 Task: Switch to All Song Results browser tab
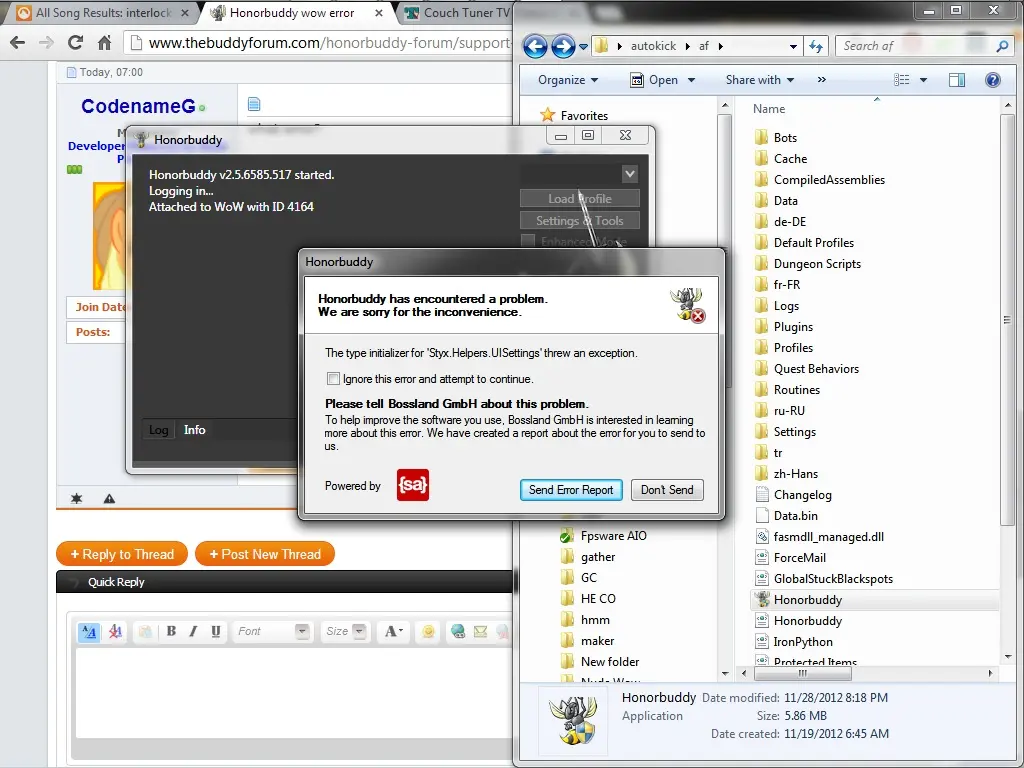click(x=102, y=13)
